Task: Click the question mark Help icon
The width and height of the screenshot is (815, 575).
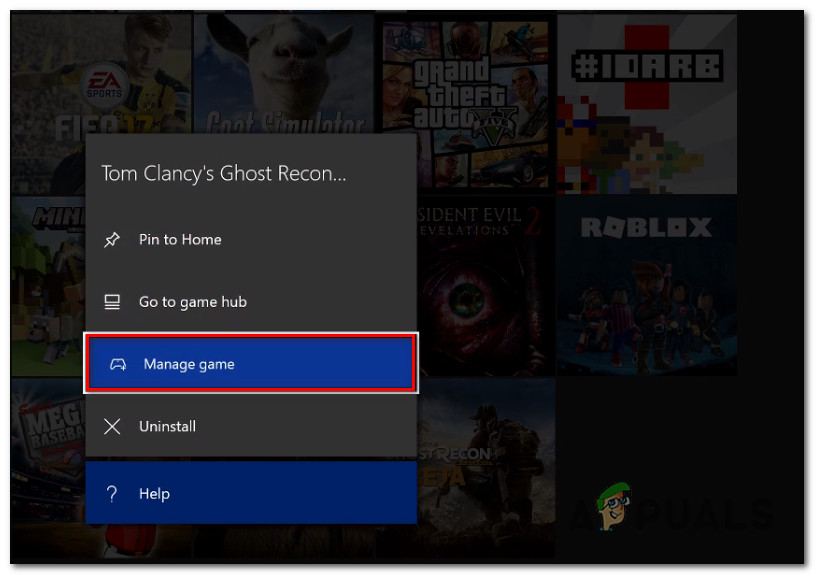Action: [111, 493]
